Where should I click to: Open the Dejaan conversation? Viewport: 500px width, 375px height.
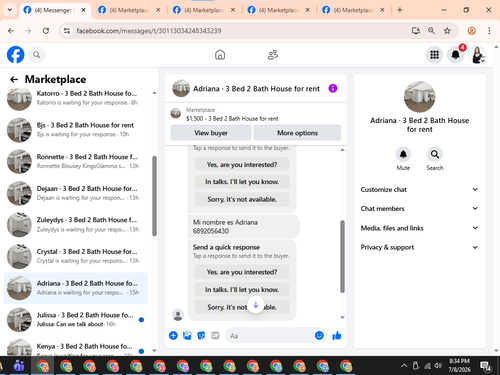pyautogui.click(x=75, y=193)
